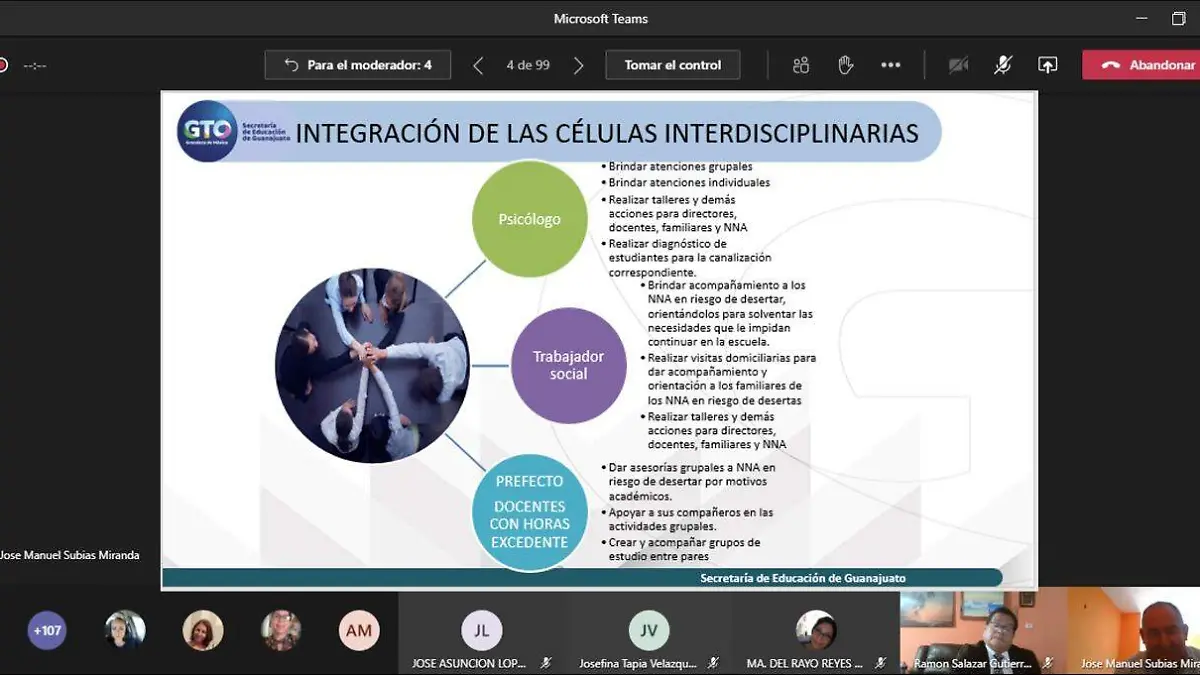1200x675 pixels.
Task: Toggle the camera on
Action: (958, 65)
